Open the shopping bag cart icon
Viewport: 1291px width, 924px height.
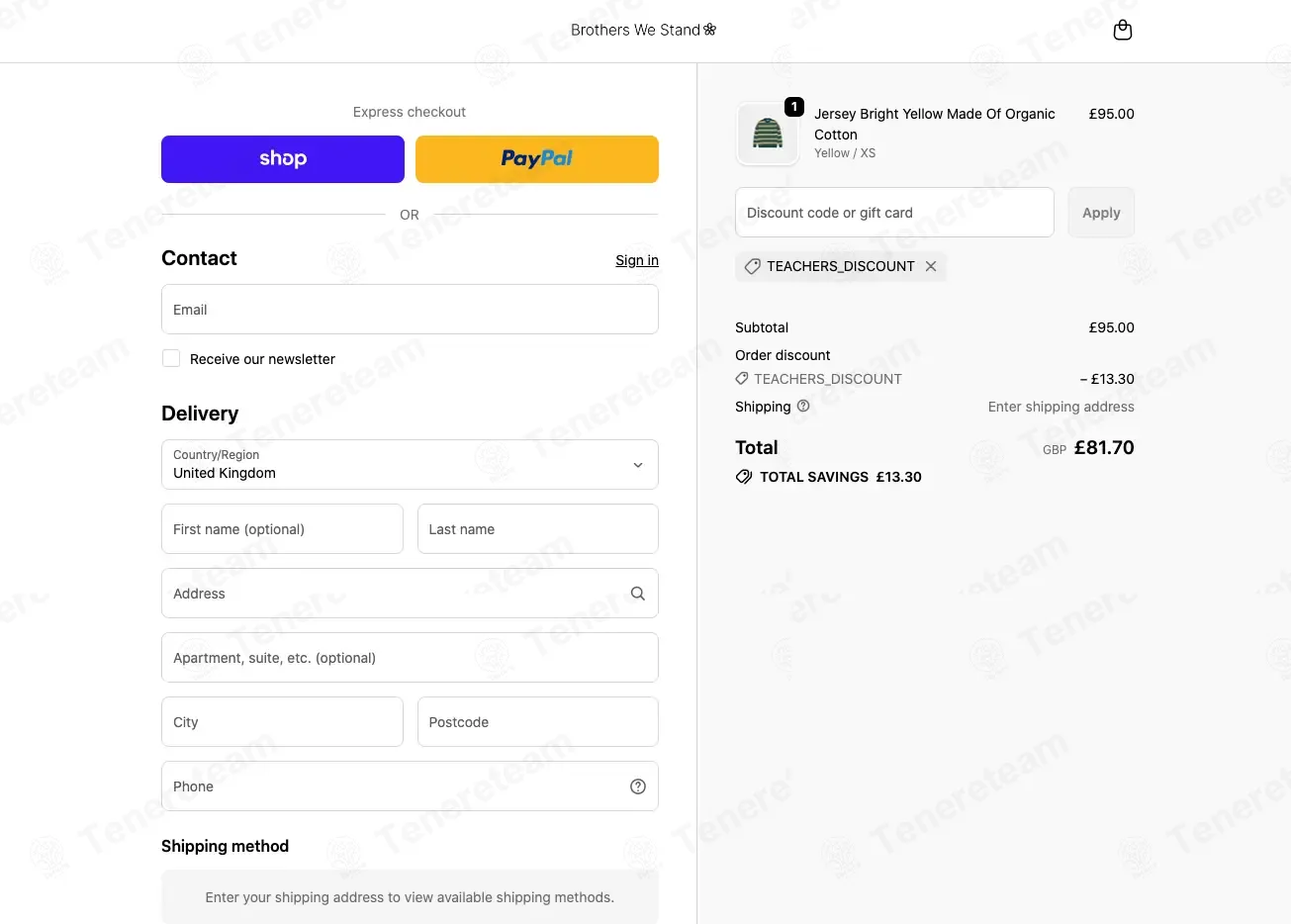coord(1123,31)
